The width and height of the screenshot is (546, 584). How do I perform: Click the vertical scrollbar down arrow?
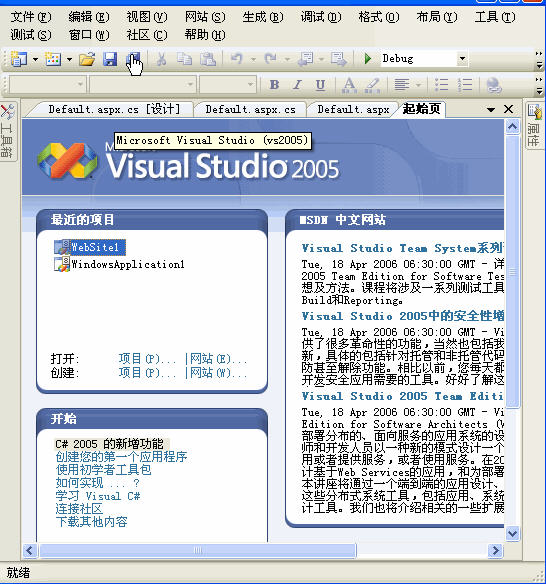(512, 533)
